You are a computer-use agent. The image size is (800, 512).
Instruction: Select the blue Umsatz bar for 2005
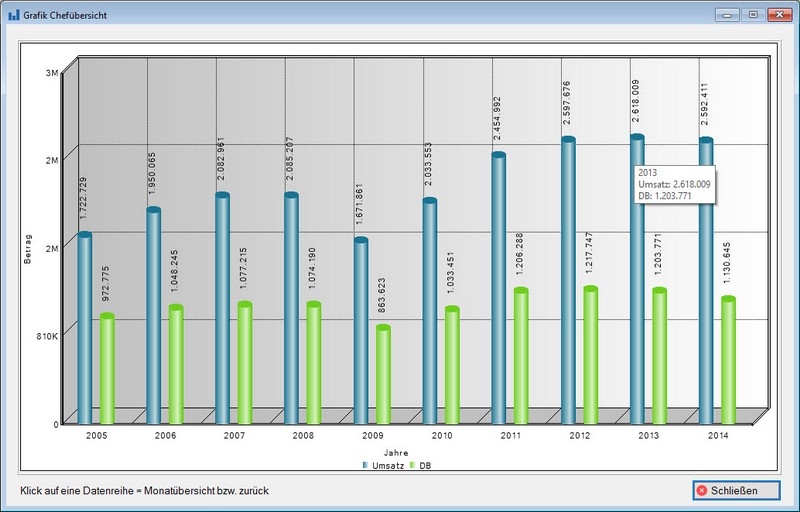point(85,330)
